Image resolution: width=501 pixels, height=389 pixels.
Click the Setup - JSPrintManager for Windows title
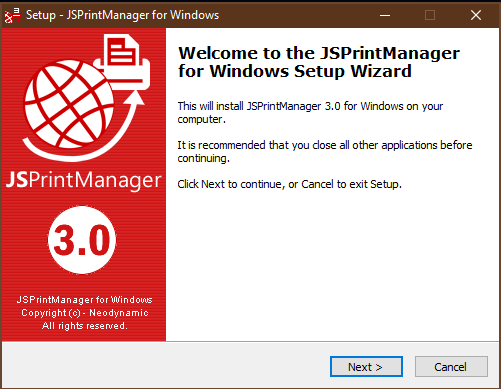coord(122,15)
